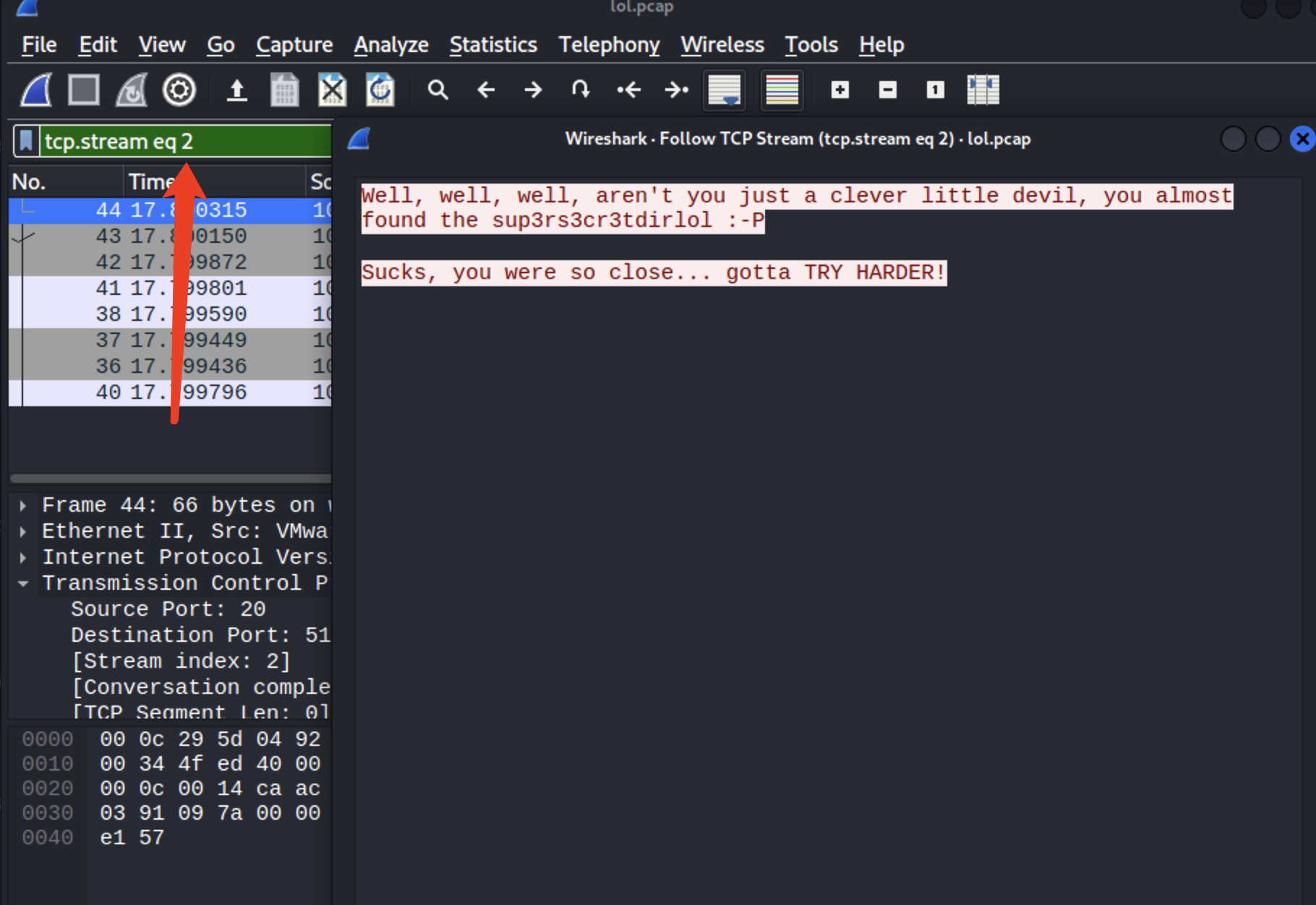Open find packet magnifier icon
Viewport: 1316px width, 905px height.
437,90
